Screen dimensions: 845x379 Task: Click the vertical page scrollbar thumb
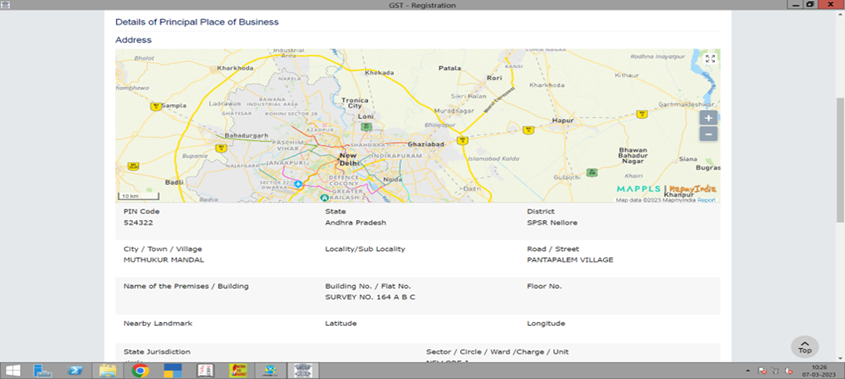point(840,160)
